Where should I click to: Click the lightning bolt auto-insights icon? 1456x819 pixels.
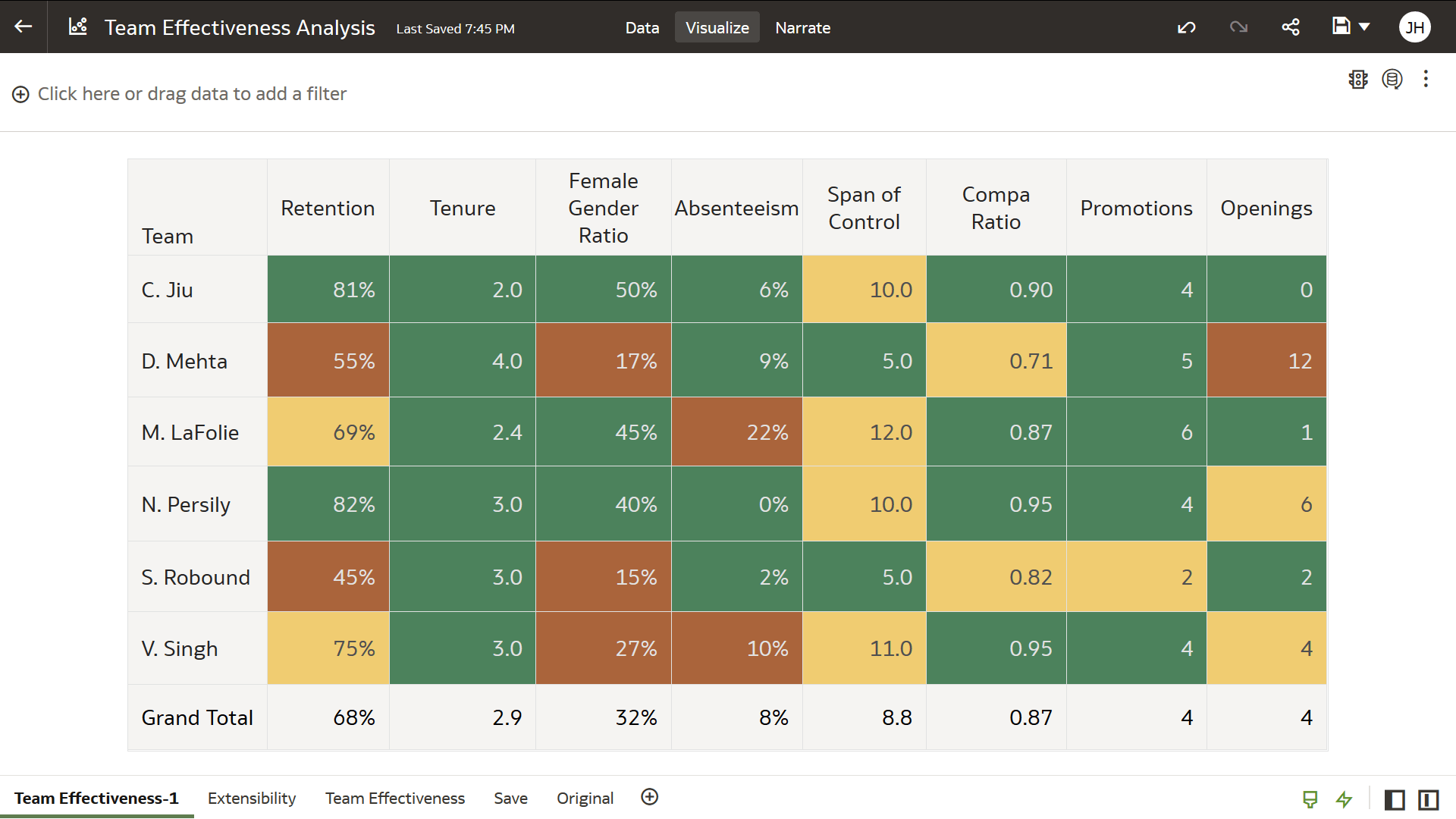[1344, 799]
